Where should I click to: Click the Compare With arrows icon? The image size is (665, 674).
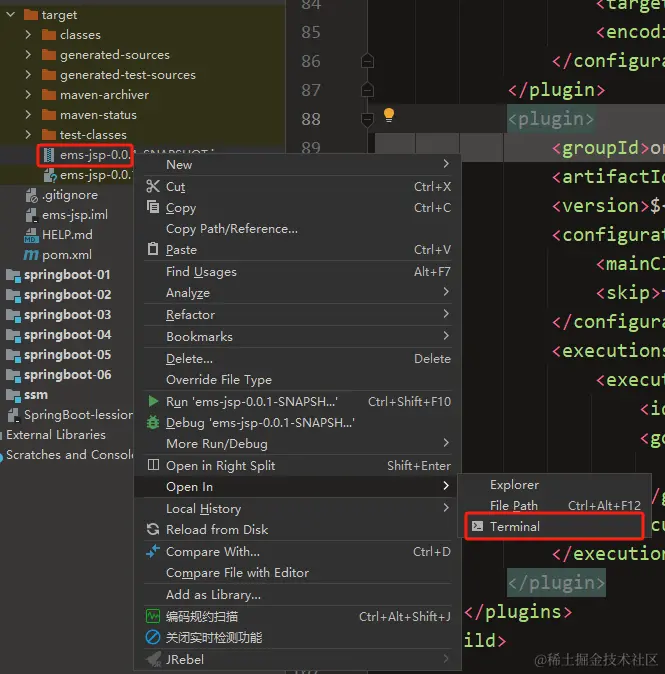click(x=153, y=551)
